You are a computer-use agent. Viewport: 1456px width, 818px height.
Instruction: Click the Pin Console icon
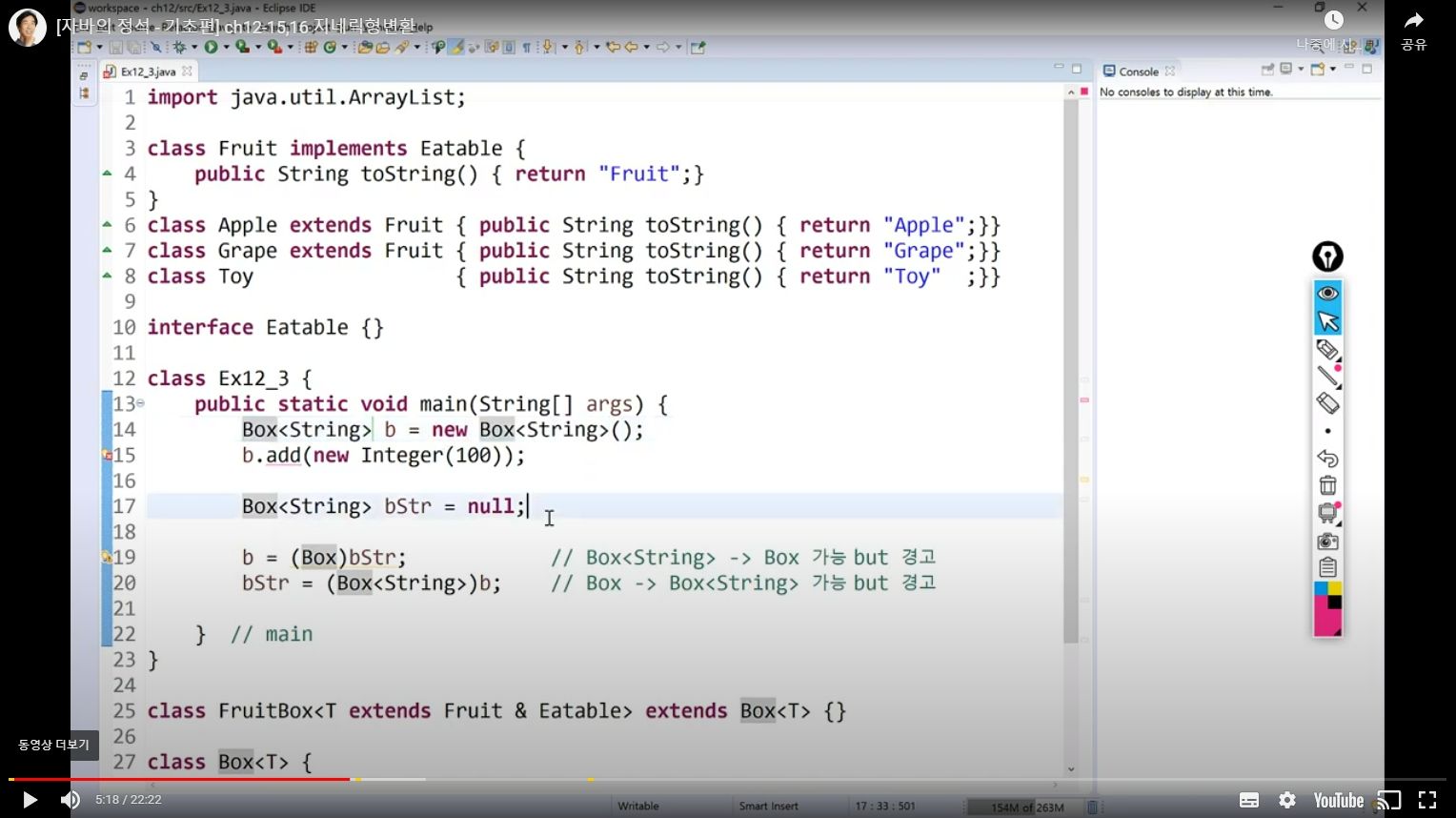[x=1267, y=69]
